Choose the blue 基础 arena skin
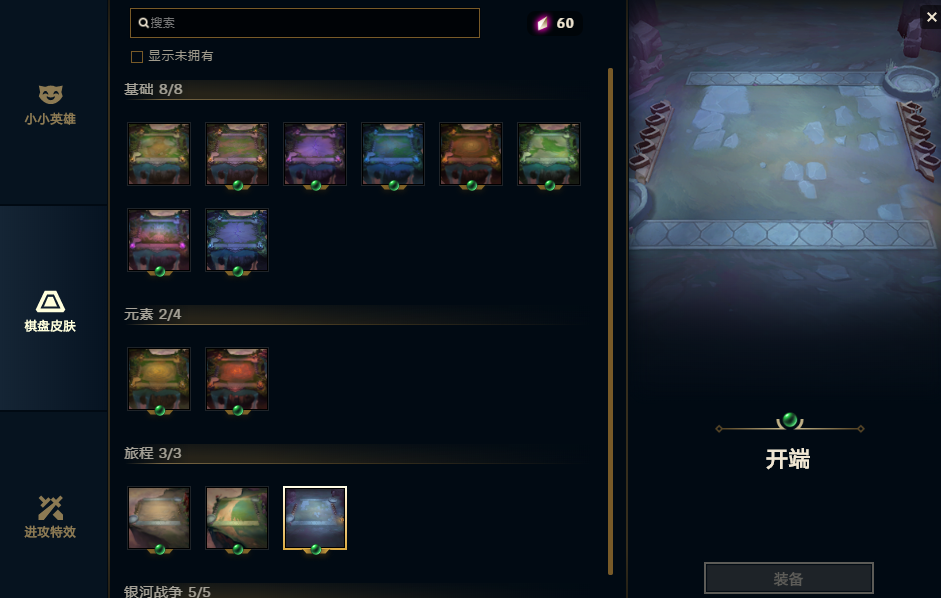The width and height of the screenshot is (941, 598). (393, 154)
